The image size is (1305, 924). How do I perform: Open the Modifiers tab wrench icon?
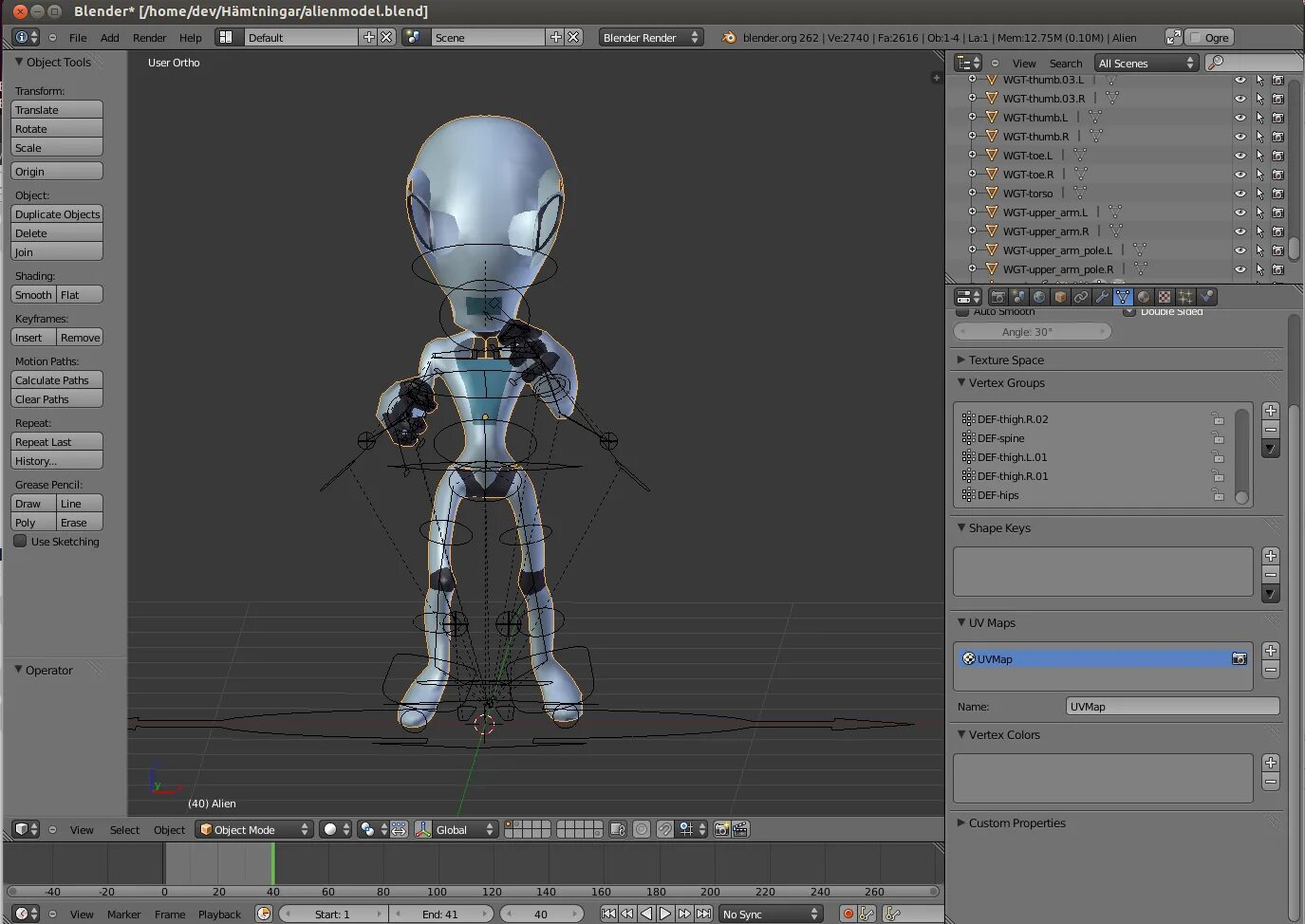pos(1102,297)
